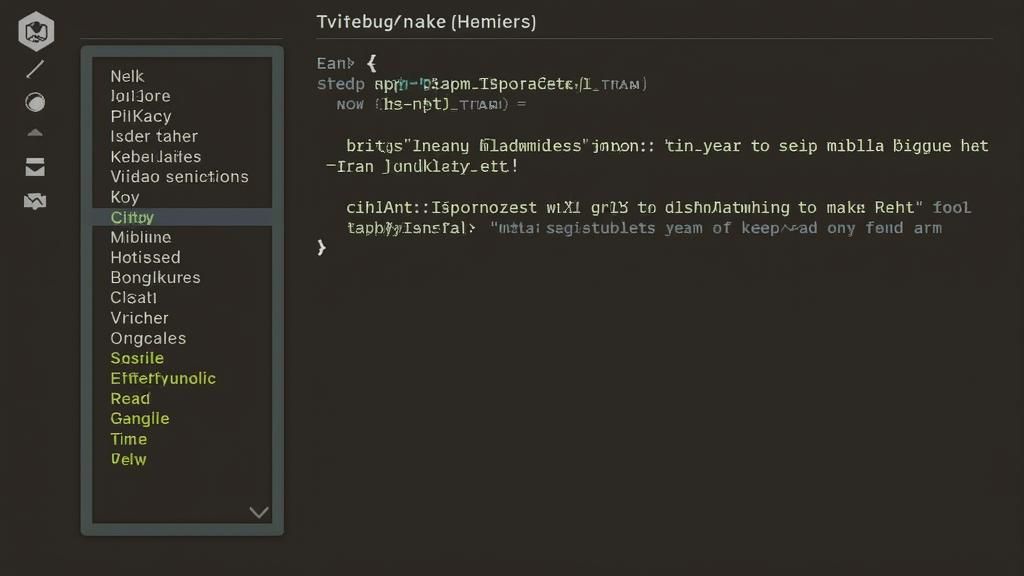Click the hexagon app logo icon
The image size is (1024, 576).
(x=36, y=31)
